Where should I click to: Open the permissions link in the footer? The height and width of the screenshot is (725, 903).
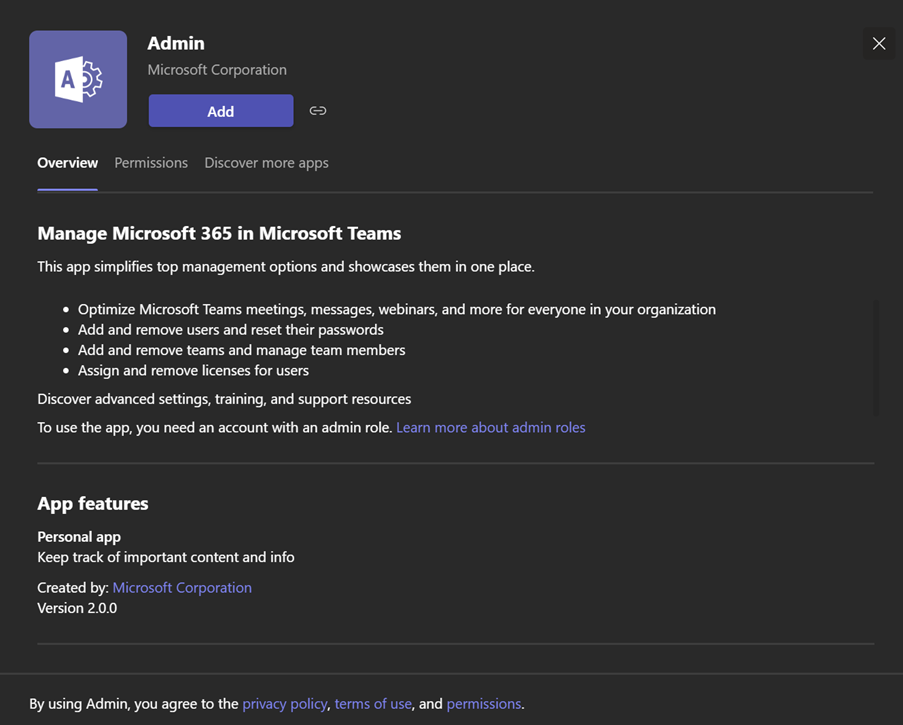coord(484,703)
